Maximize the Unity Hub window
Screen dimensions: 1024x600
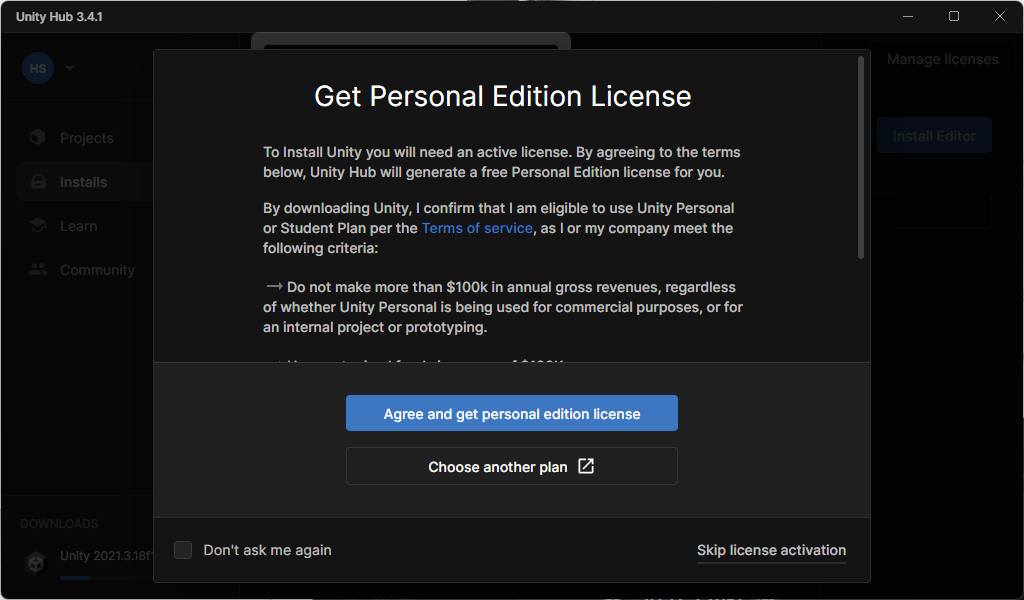pyautogui.click(x=954, y=16)
